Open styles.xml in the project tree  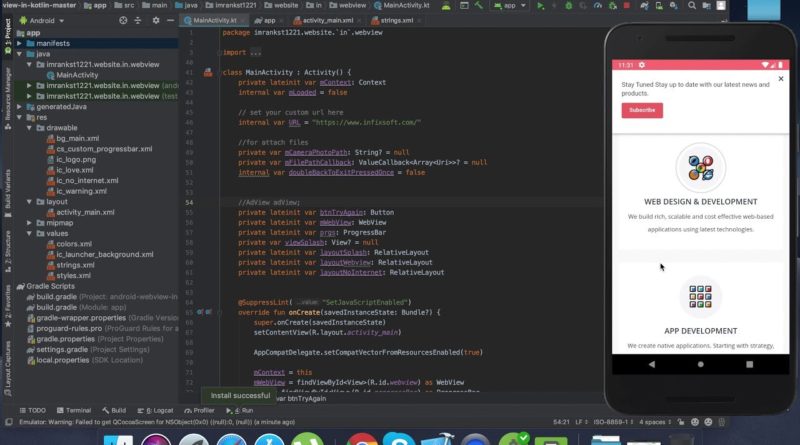click(73, 276)
